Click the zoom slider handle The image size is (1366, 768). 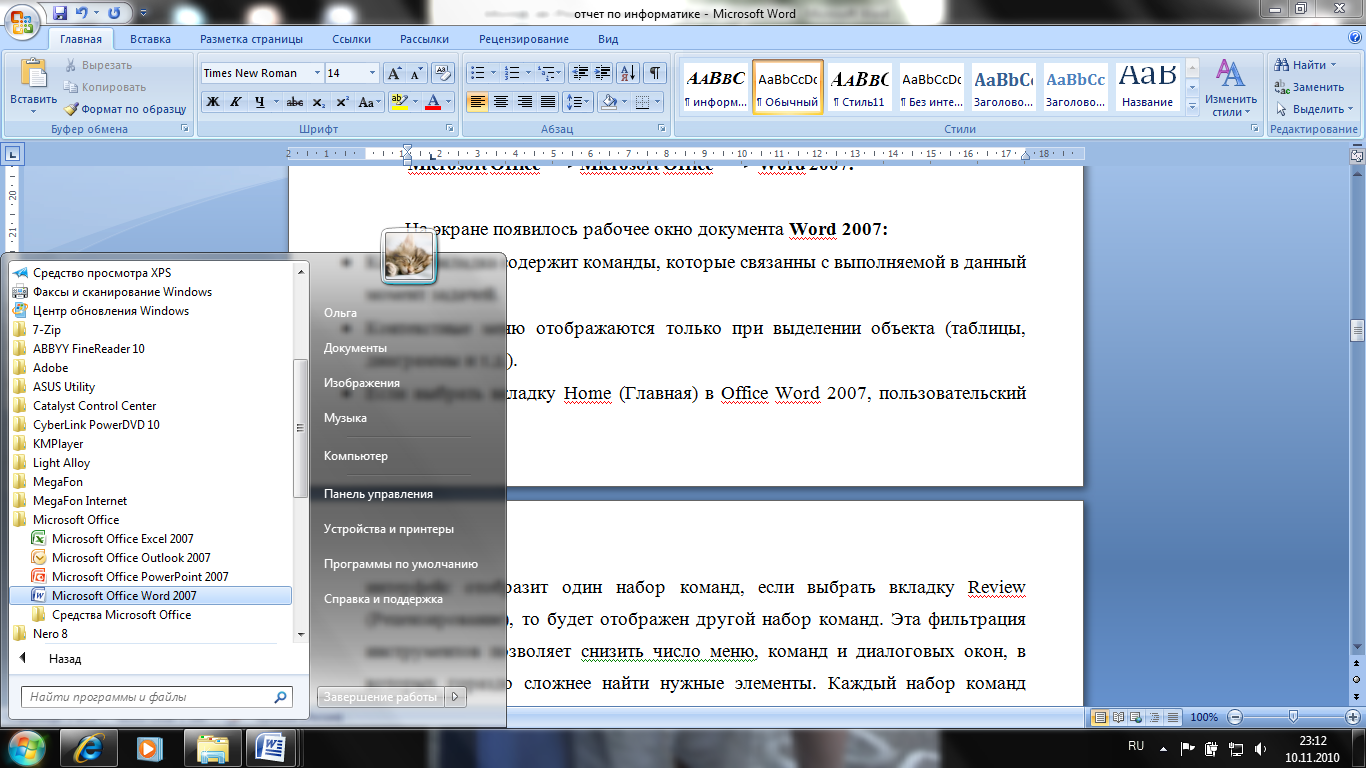[1294, 717]
